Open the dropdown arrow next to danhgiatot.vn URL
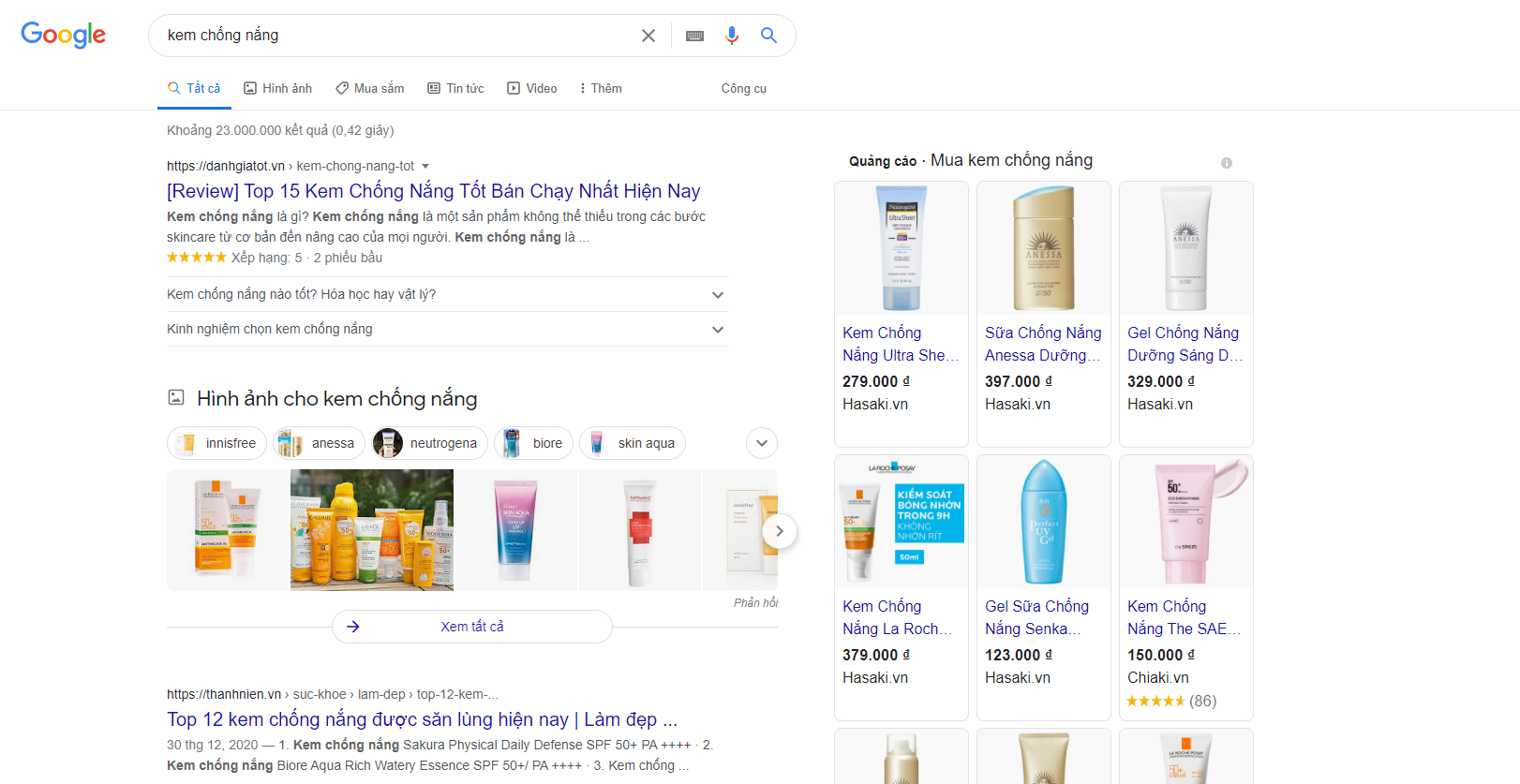Viewport: 1520px width, 784px height. (x=425, y=167)
